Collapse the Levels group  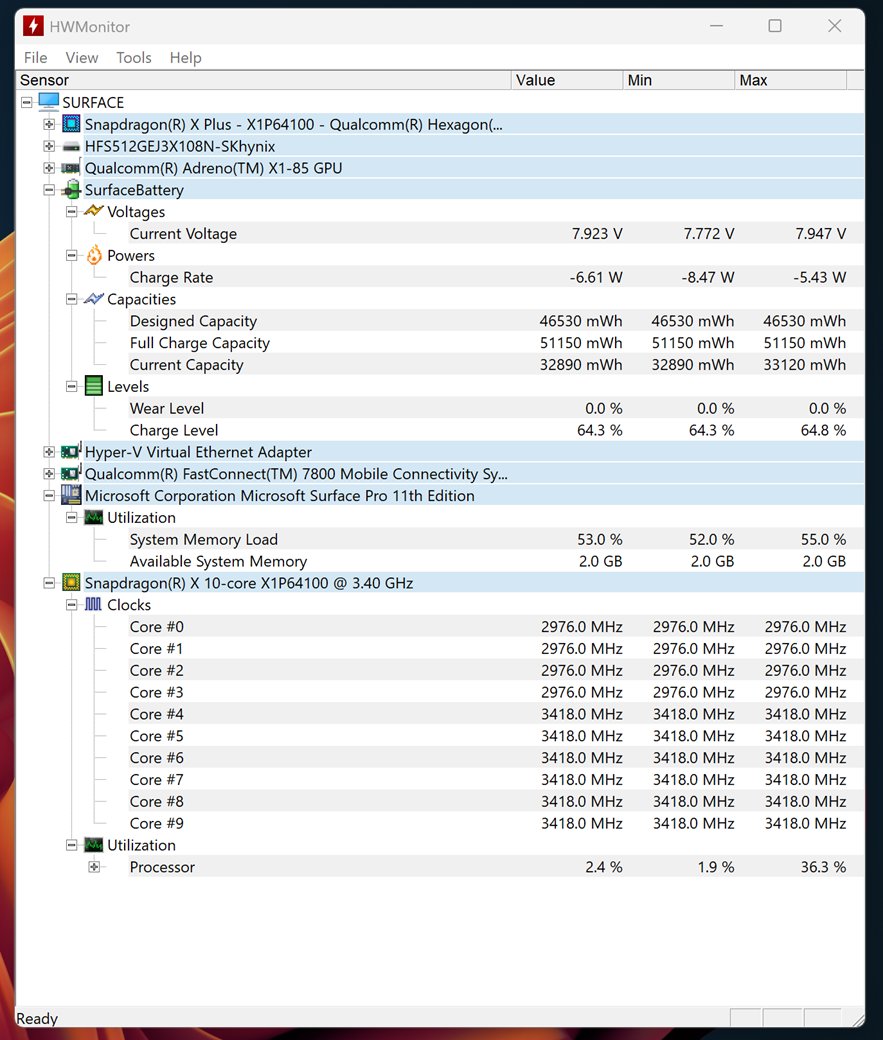[72, 387]
